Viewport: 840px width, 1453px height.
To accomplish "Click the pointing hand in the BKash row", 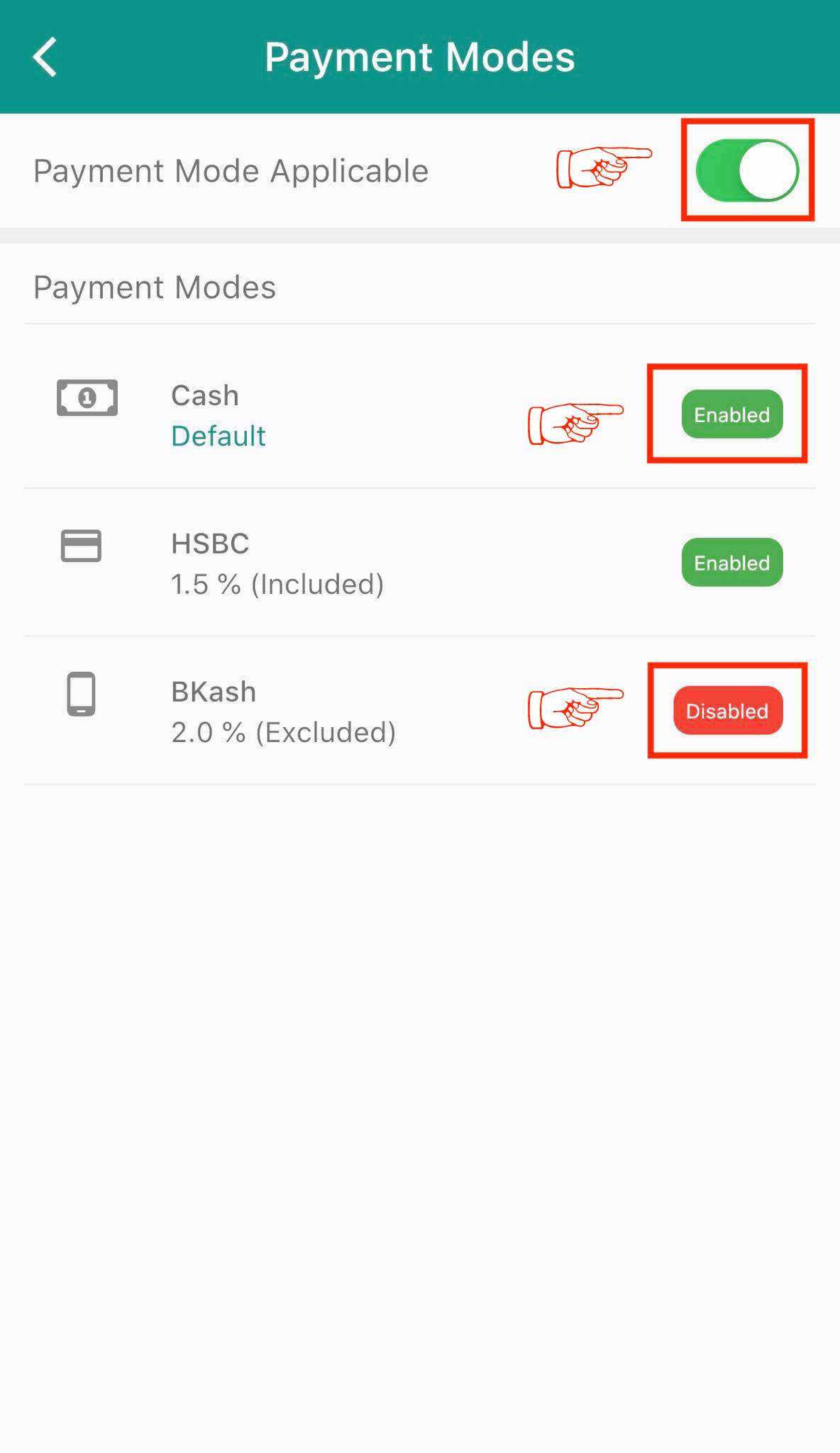I will [575, 708].
